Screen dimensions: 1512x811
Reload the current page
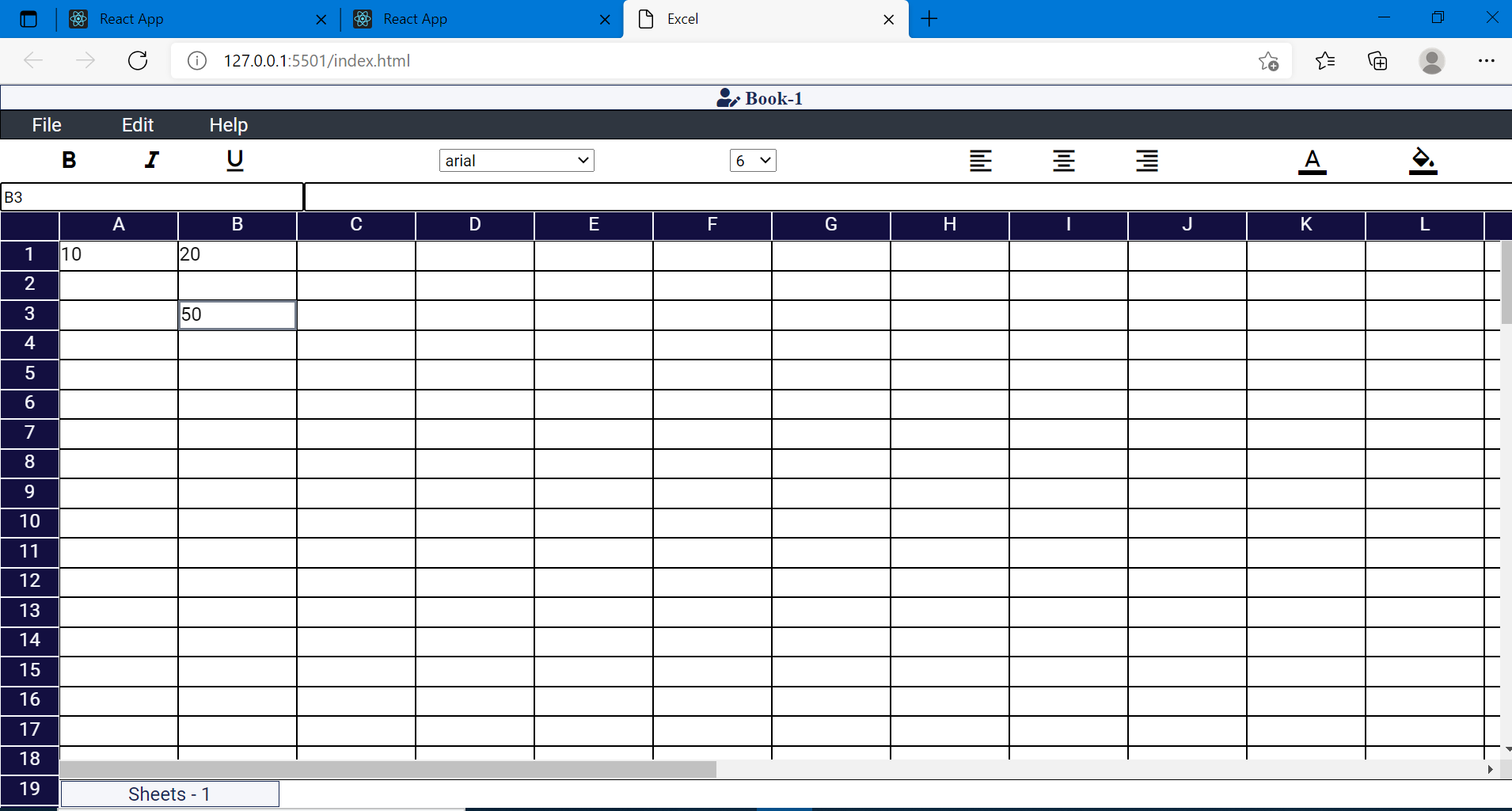[x=137, y=60]
